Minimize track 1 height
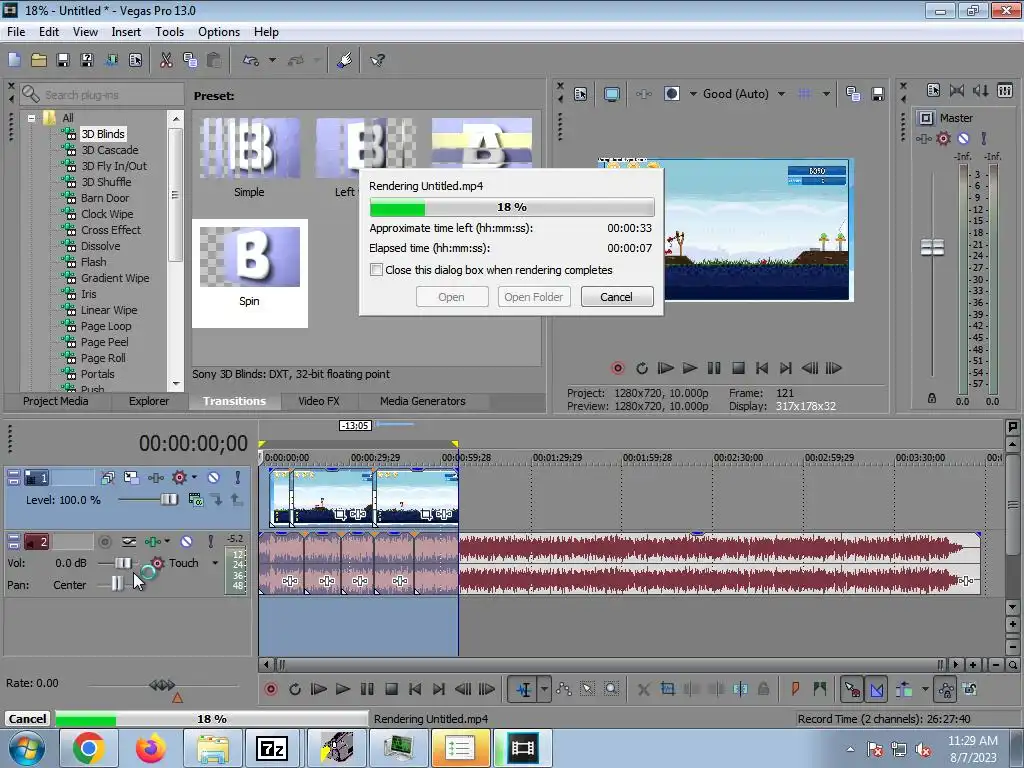The width and height of the screenshot is (1024, 768). (x=13, y=474)
